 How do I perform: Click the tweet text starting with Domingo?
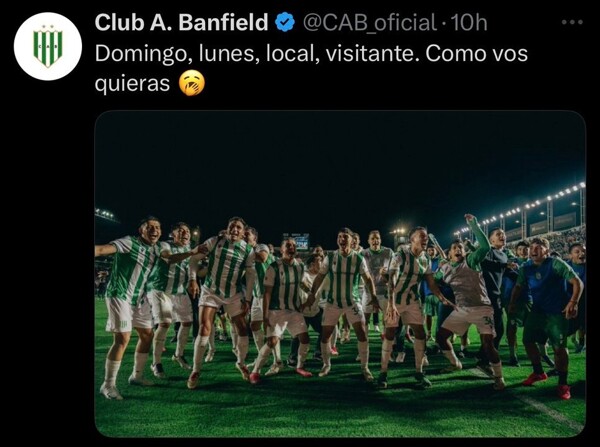click(x=311, y=69)
